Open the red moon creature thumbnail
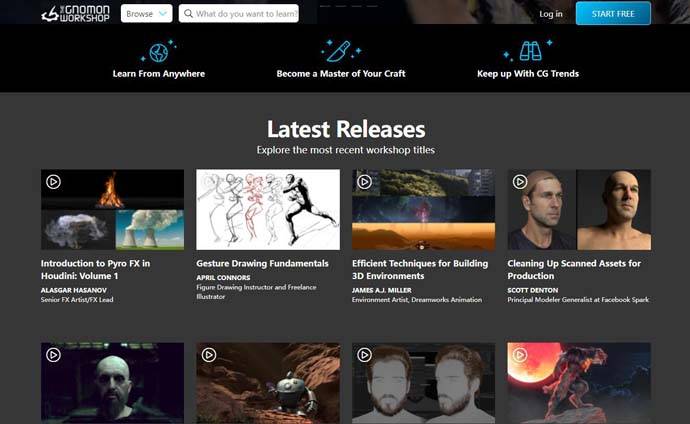The width and height of the screenshot is (690, 424). click(579, 384)
